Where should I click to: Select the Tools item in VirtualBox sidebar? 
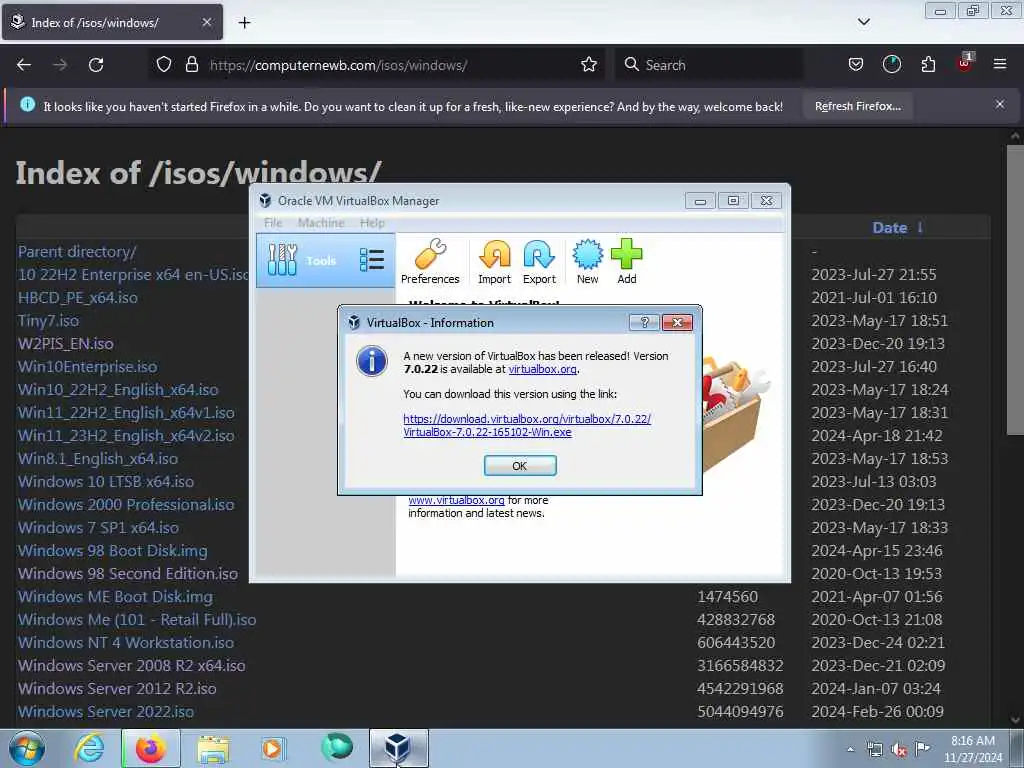pos(325,260)
